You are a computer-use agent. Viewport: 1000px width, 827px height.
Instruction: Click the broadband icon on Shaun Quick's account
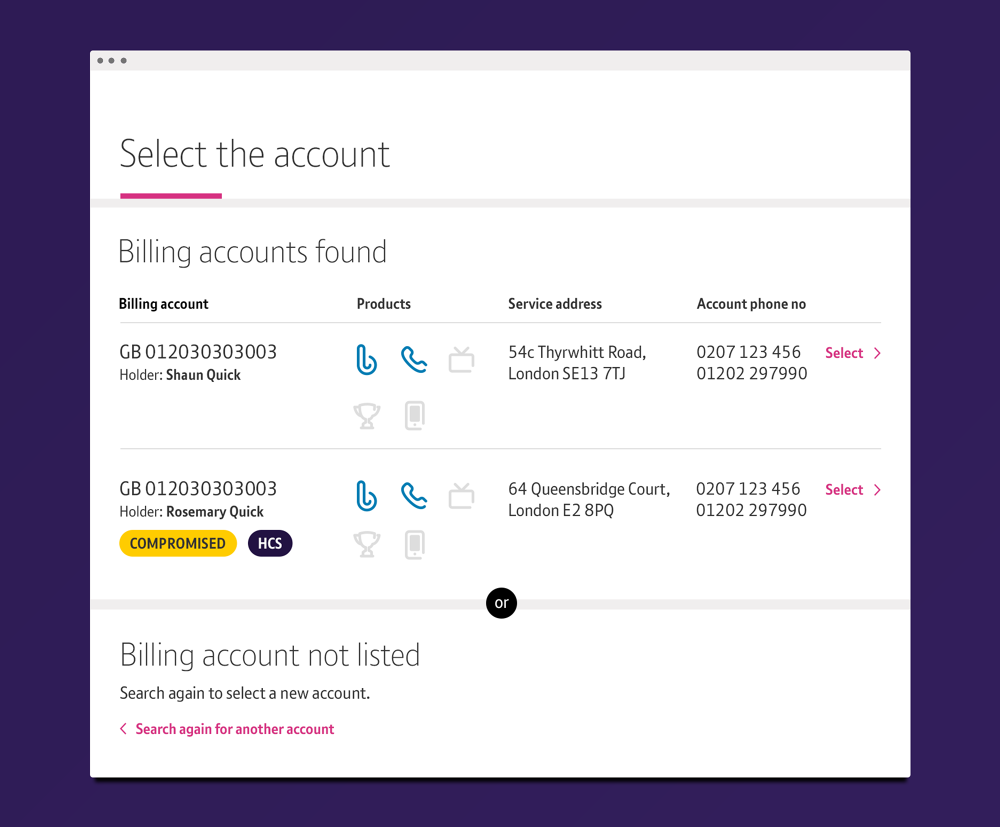[x=367, y=359]
